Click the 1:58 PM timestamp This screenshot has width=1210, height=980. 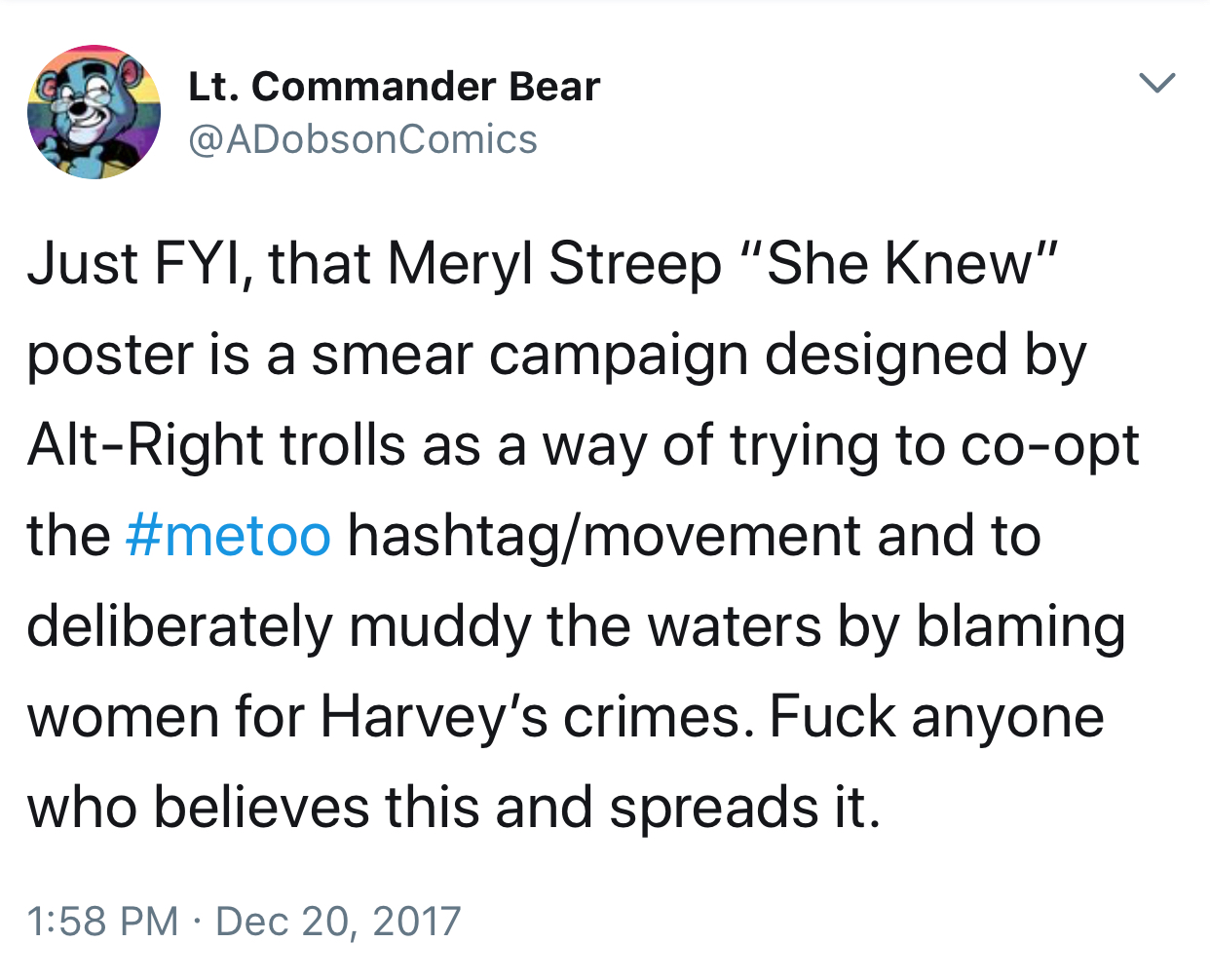click(x=103, y=921)
